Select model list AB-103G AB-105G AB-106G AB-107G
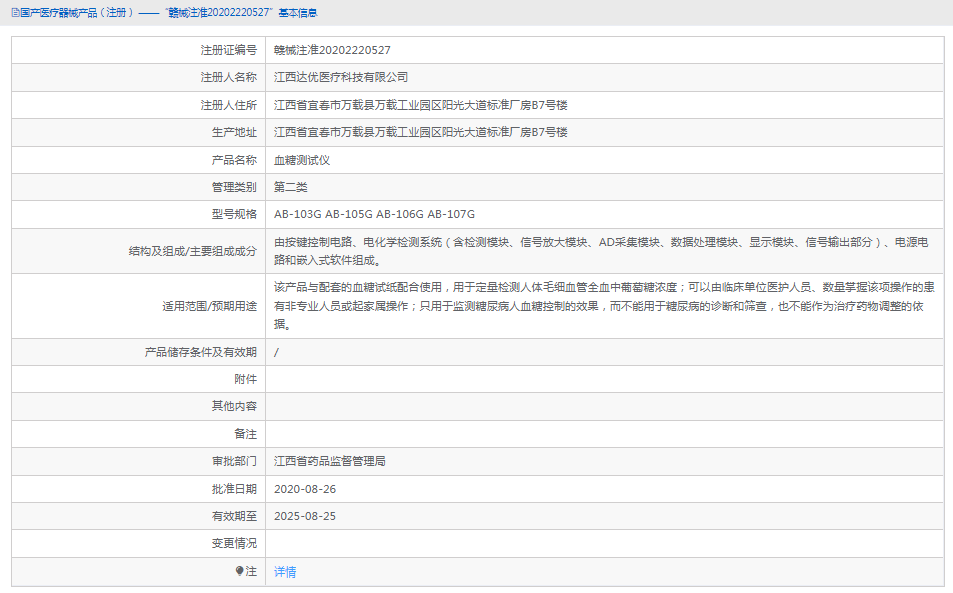Screen dimensions: 953x593 [374, 214]
